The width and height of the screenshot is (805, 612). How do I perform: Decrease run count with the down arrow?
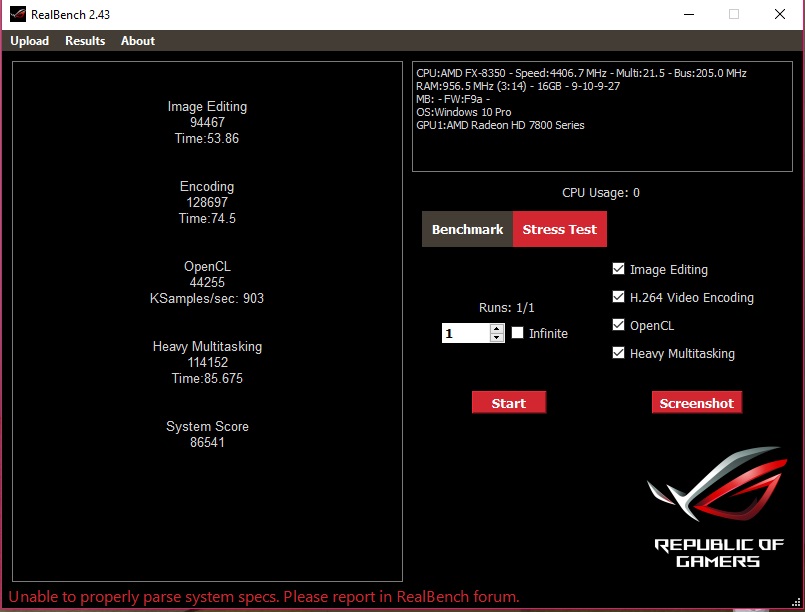pos(497,338)
